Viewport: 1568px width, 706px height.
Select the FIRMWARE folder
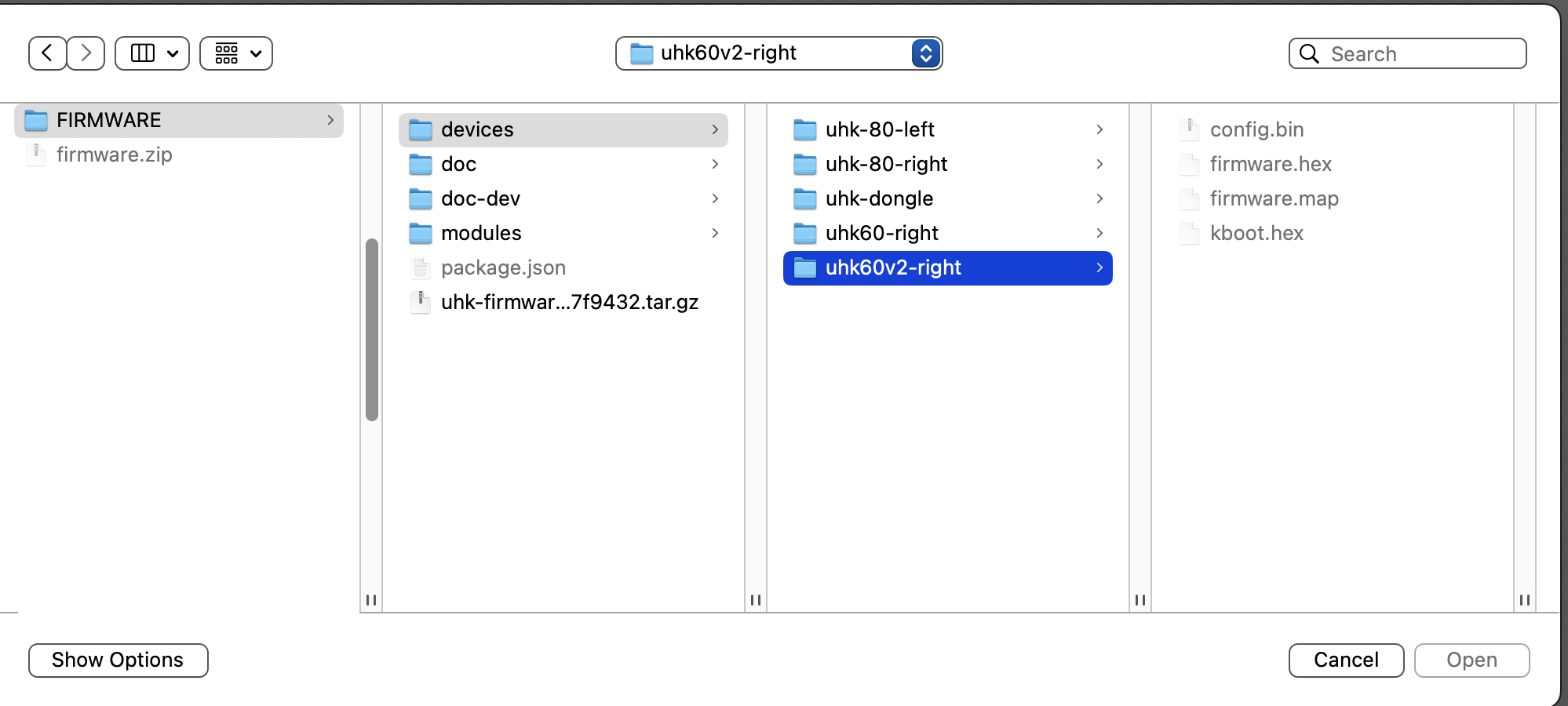coord(108,120)
